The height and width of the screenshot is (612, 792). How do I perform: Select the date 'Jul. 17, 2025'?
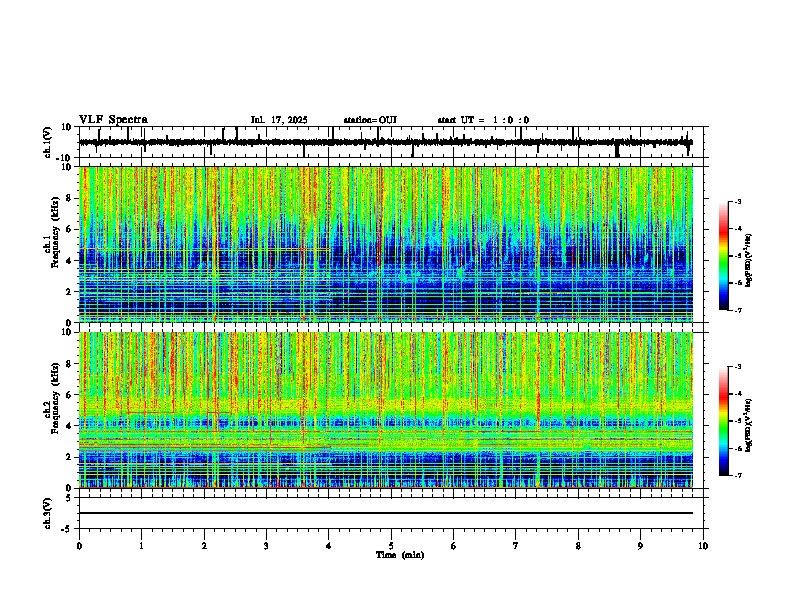coord(279,120)
